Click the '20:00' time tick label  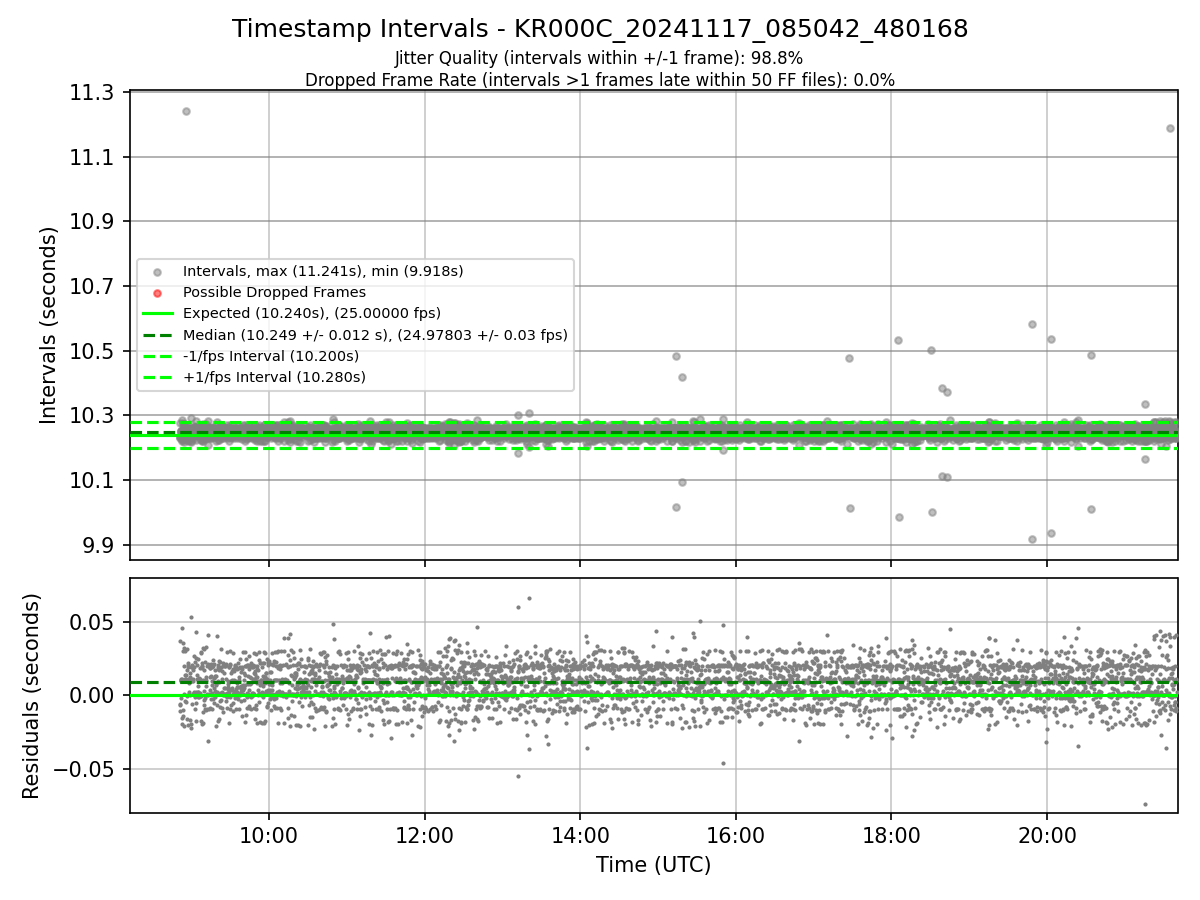point(1047,835)
